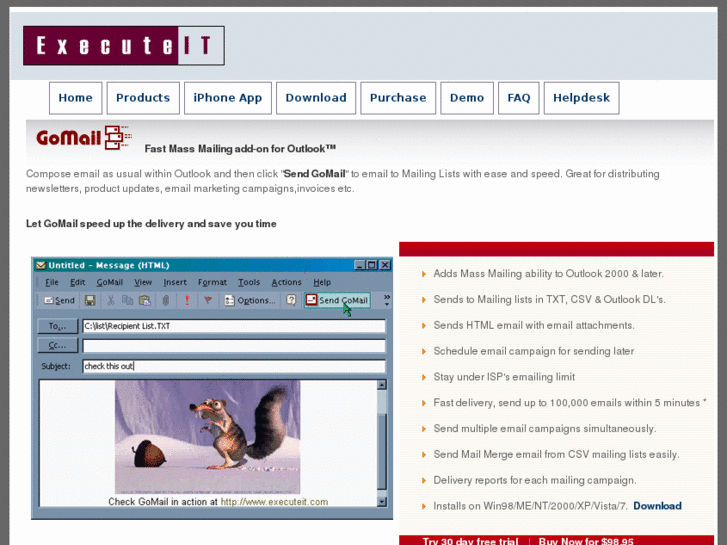Click heading Fast Mass Mailing add-on for Outlook
727x545 pixels.
point(240,149)
